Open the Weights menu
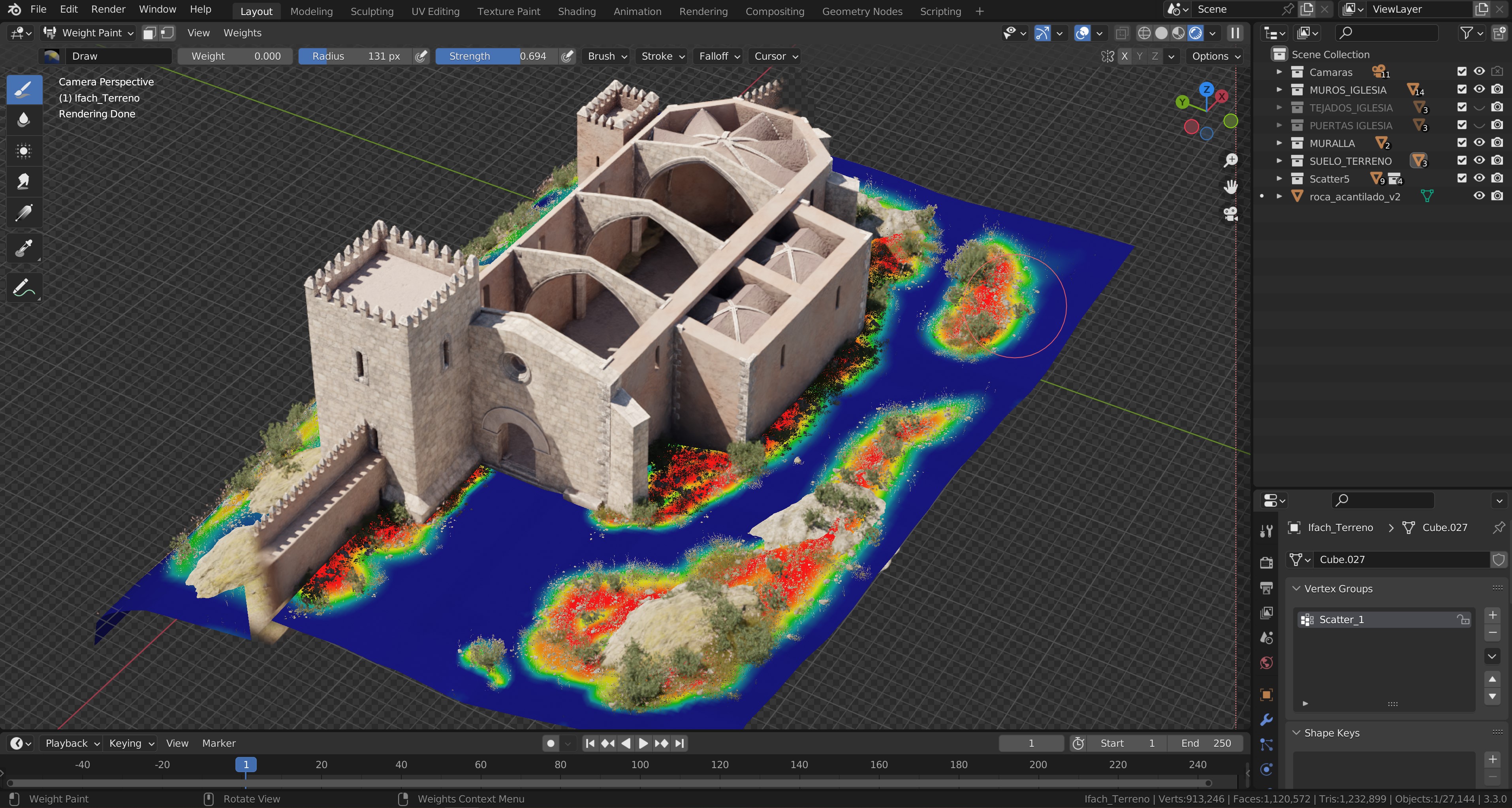The image size is (1512, 808). click(242, 33)
